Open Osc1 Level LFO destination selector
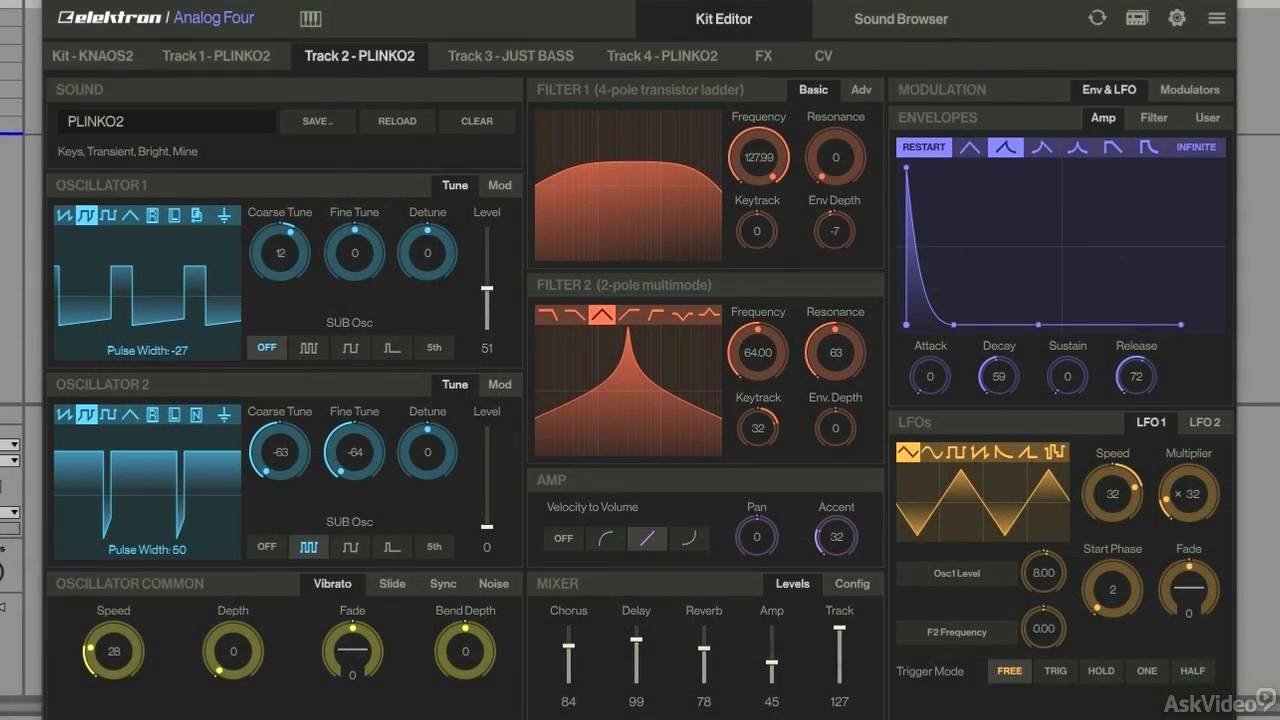Image resolution: width=1280 pixels, height=720 pixels. 957,573
